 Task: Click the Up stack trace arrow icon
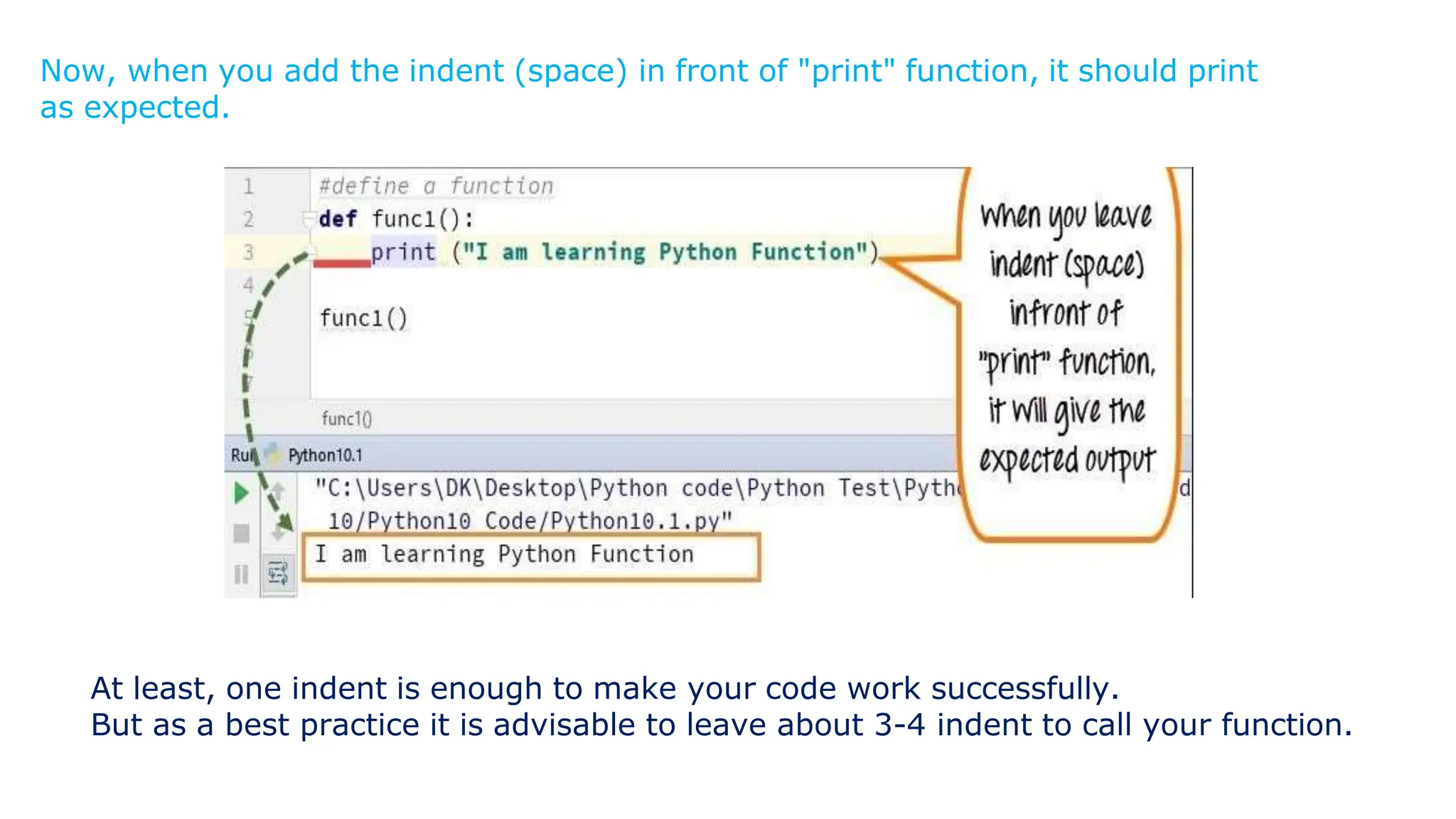point(278,491)
